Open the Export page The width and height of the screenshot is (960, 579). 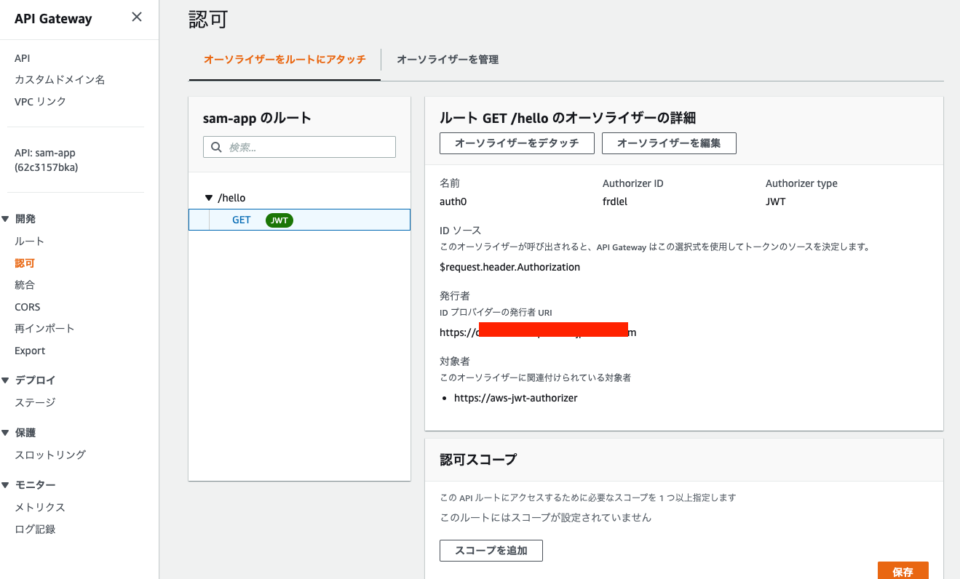click(x=29, y=350)
